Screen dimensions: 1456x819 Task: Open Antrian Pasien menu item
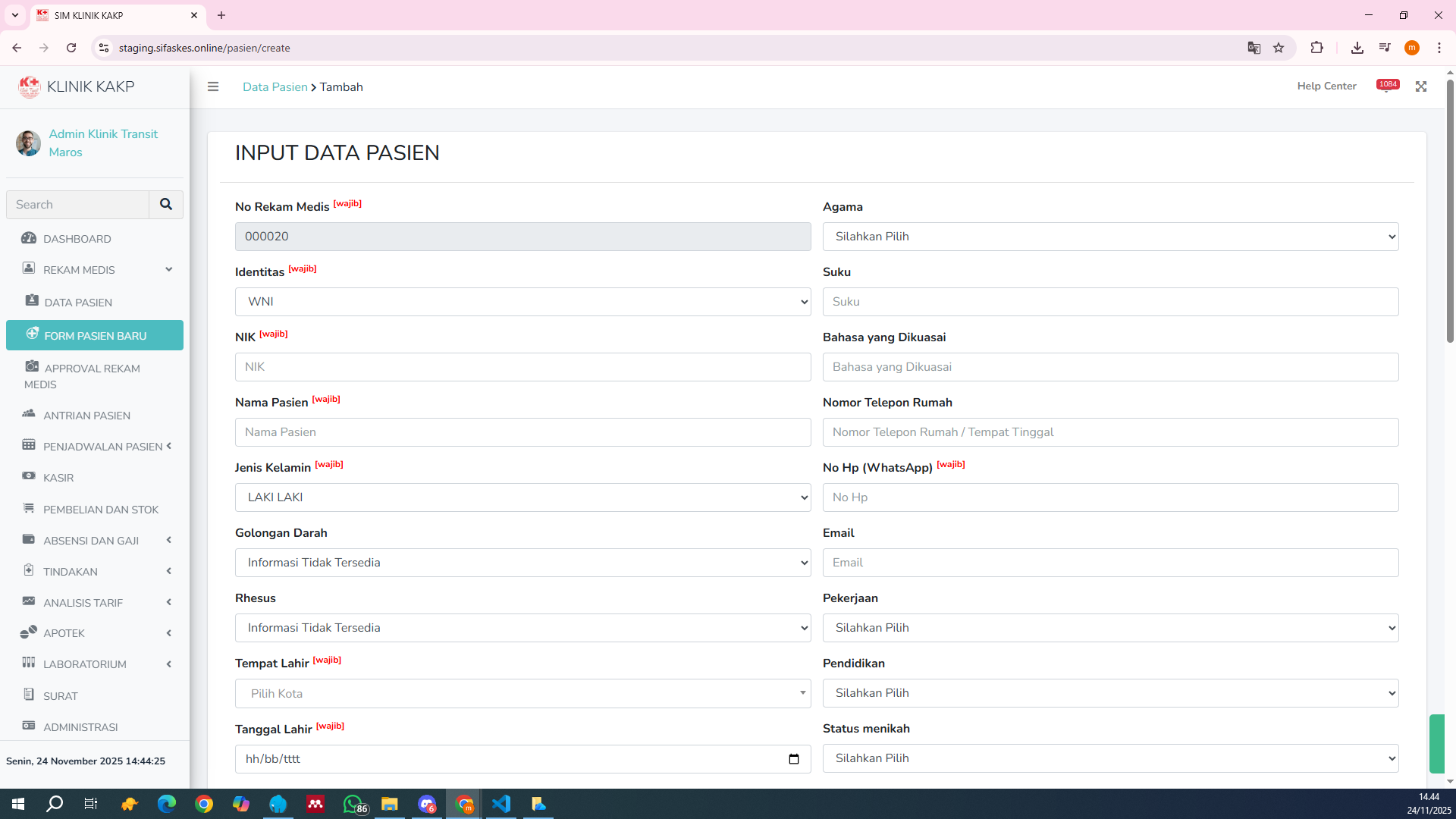[86, 416]
